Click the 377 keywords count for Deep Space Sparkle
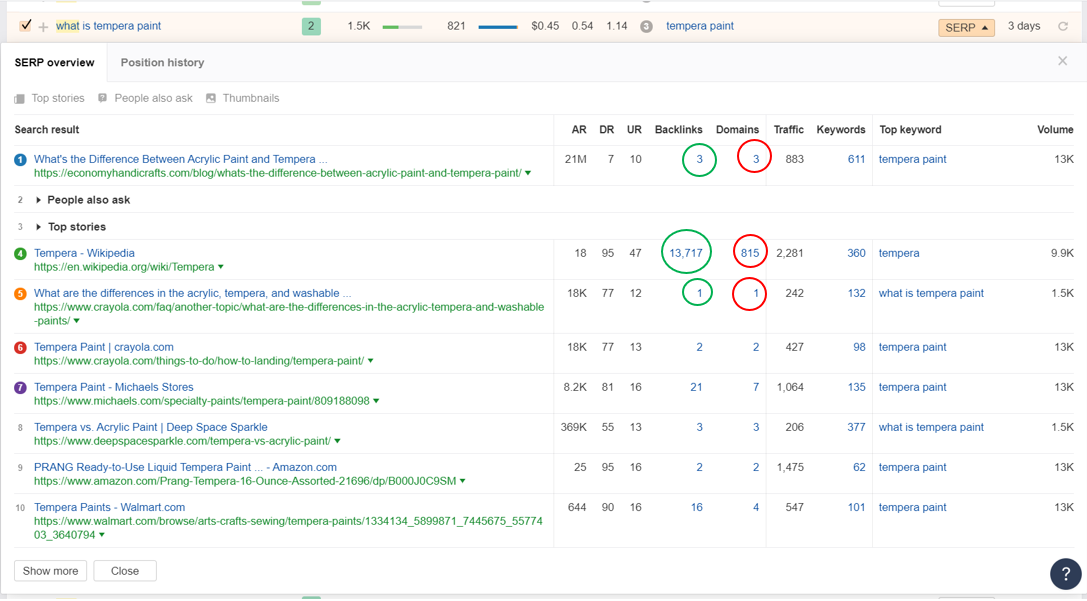The width and height of the screenshot is (1087, 601). point(856,428)
